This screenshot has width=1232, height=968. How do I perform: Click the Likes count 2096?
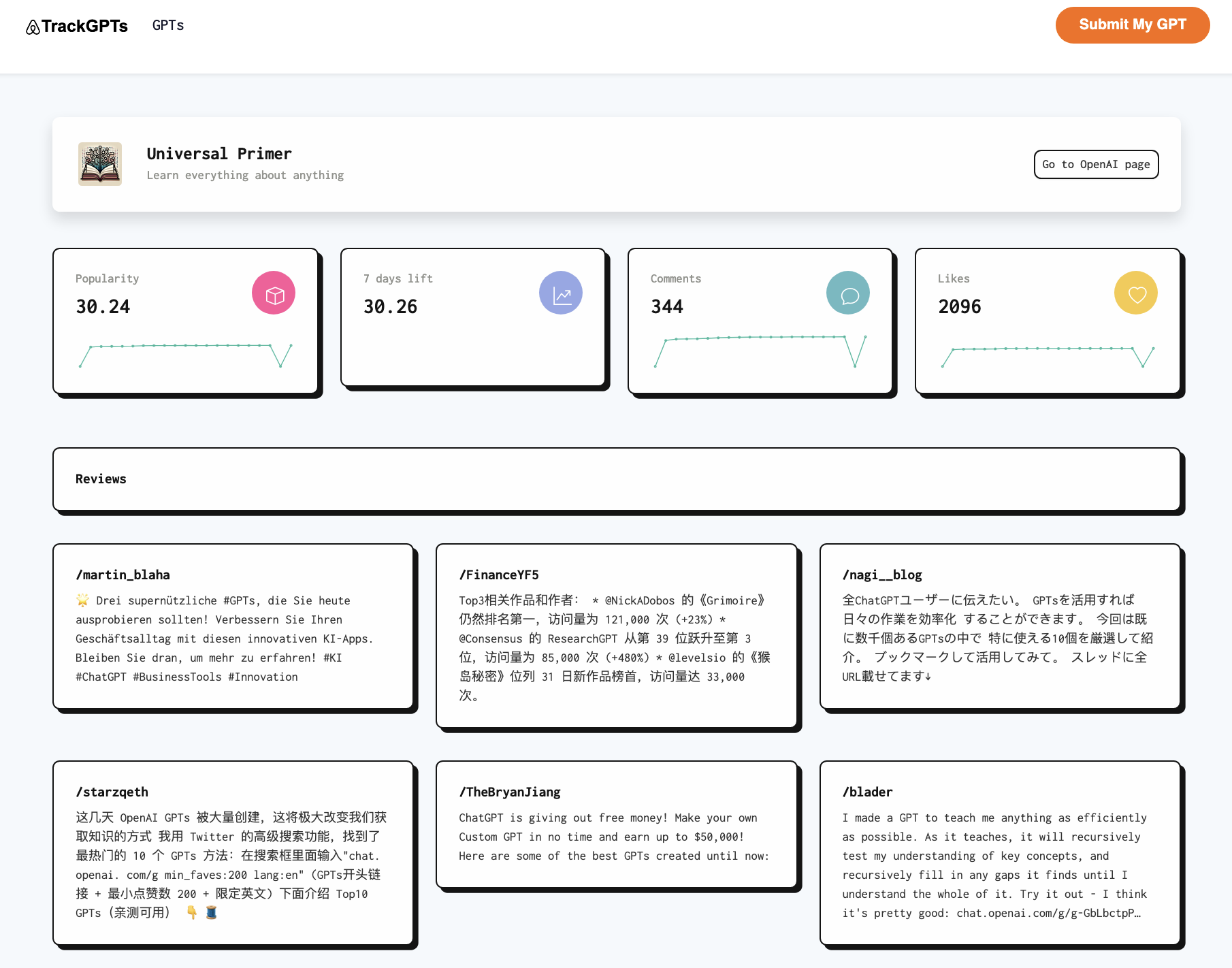pos(960,306)
